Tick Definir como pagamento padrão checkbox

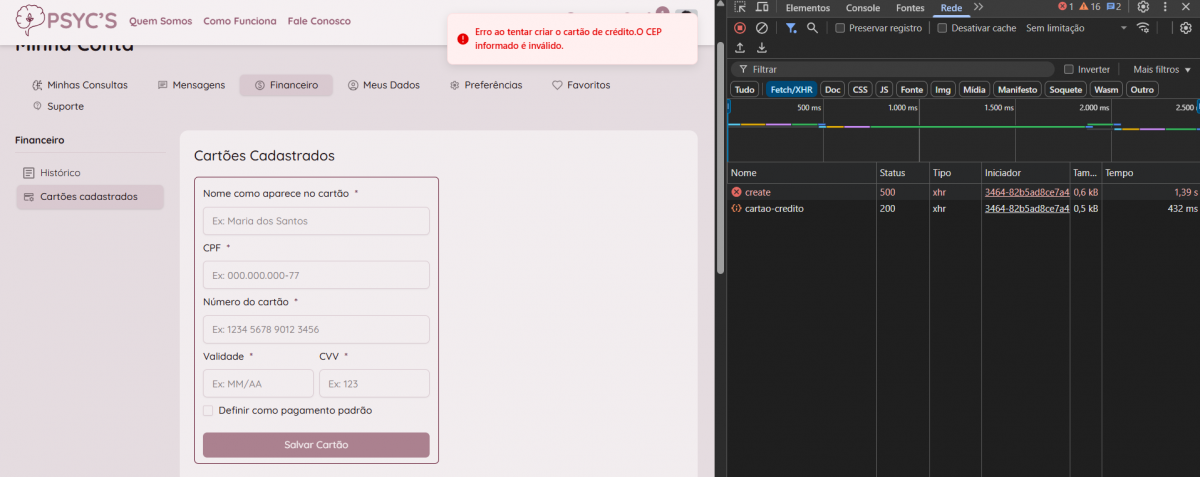pyautogui.click(x=208, y=410)
